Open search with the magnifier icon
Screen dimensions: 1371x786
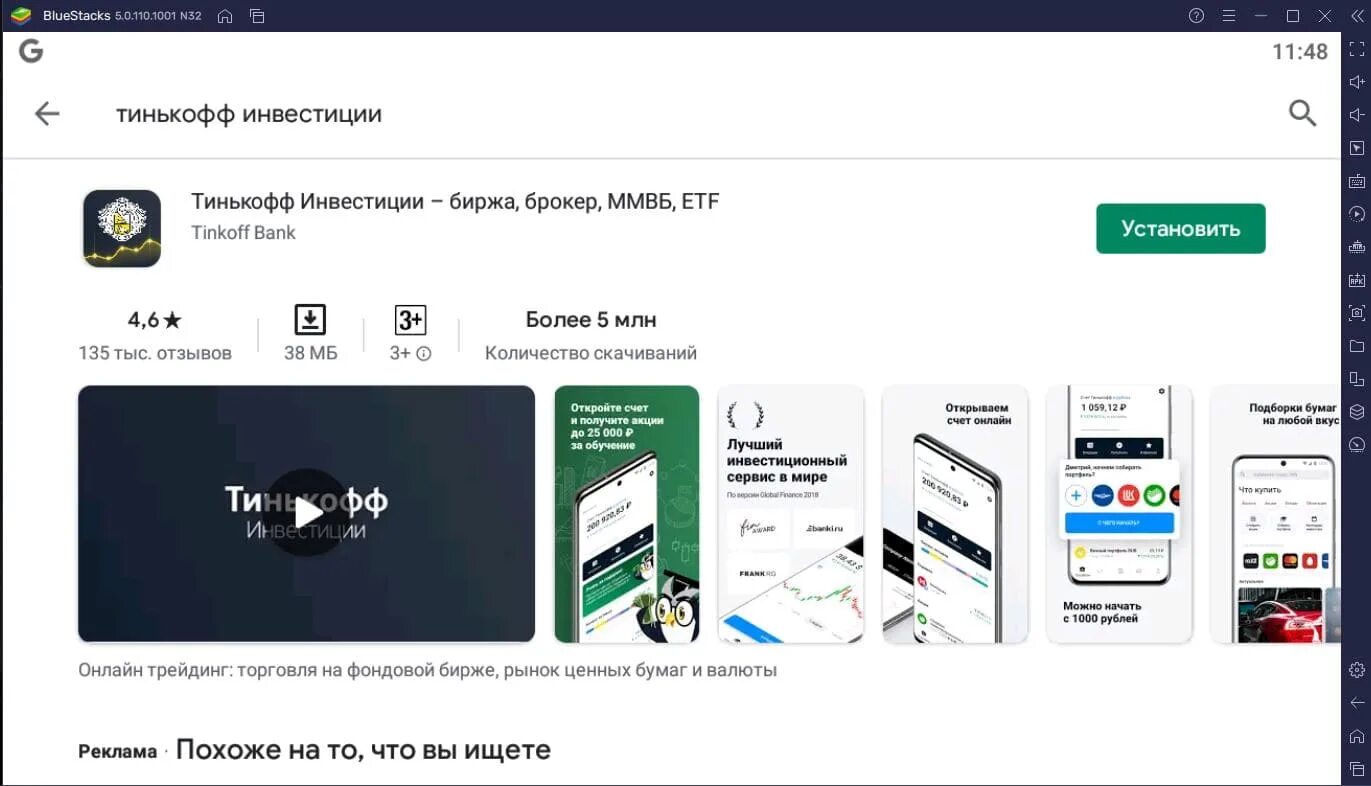1302,113
